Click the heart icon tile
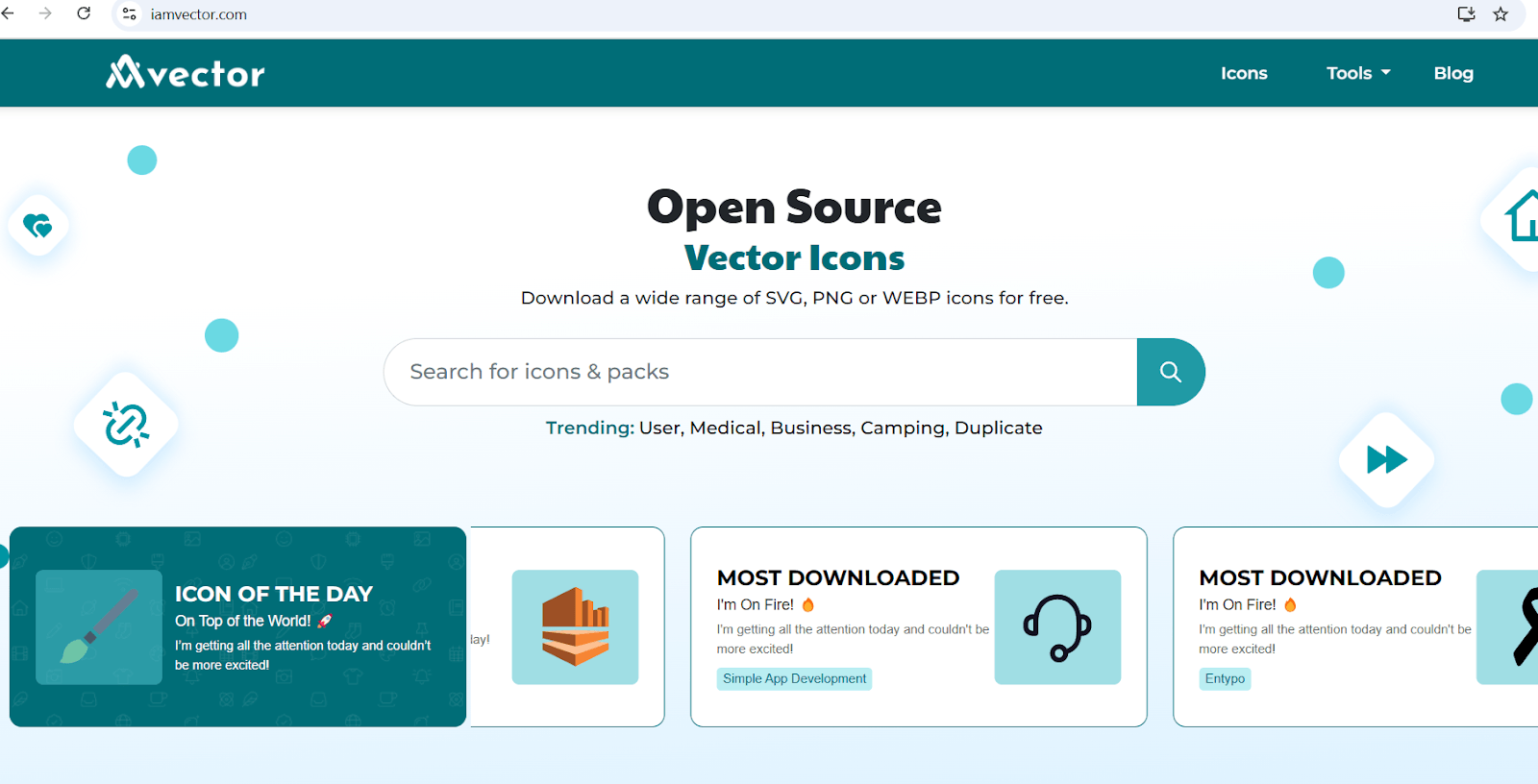Screen dimensions: 1538x784 [x=37, y=226]
